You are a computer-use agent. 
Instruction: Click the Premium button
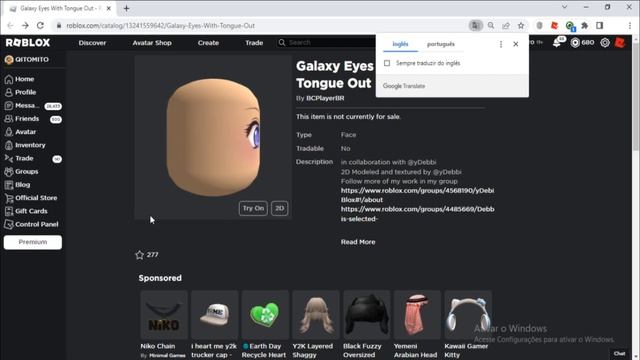tap(33, 242)
